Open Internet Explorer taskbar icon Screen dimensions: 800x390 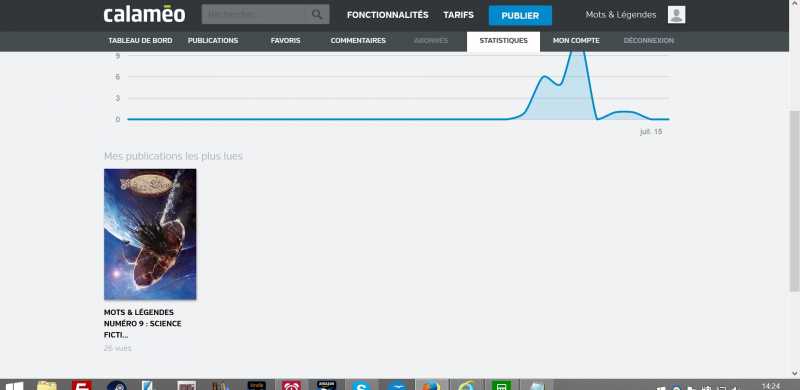[x=467, y=385]
